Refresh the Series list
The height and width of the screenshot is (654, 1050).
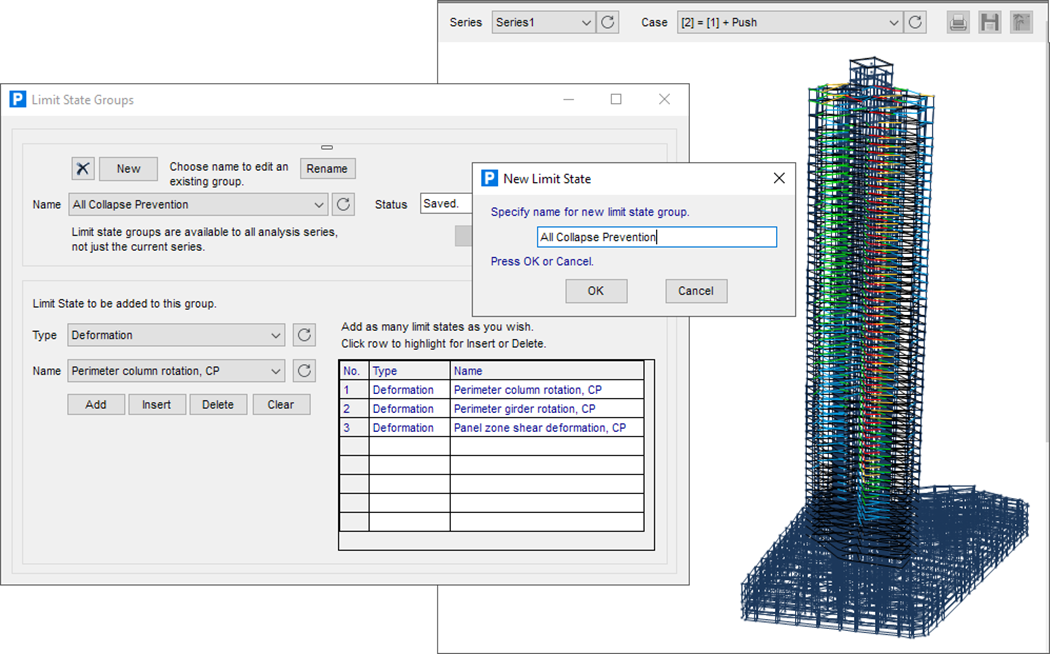click(608, 22)
